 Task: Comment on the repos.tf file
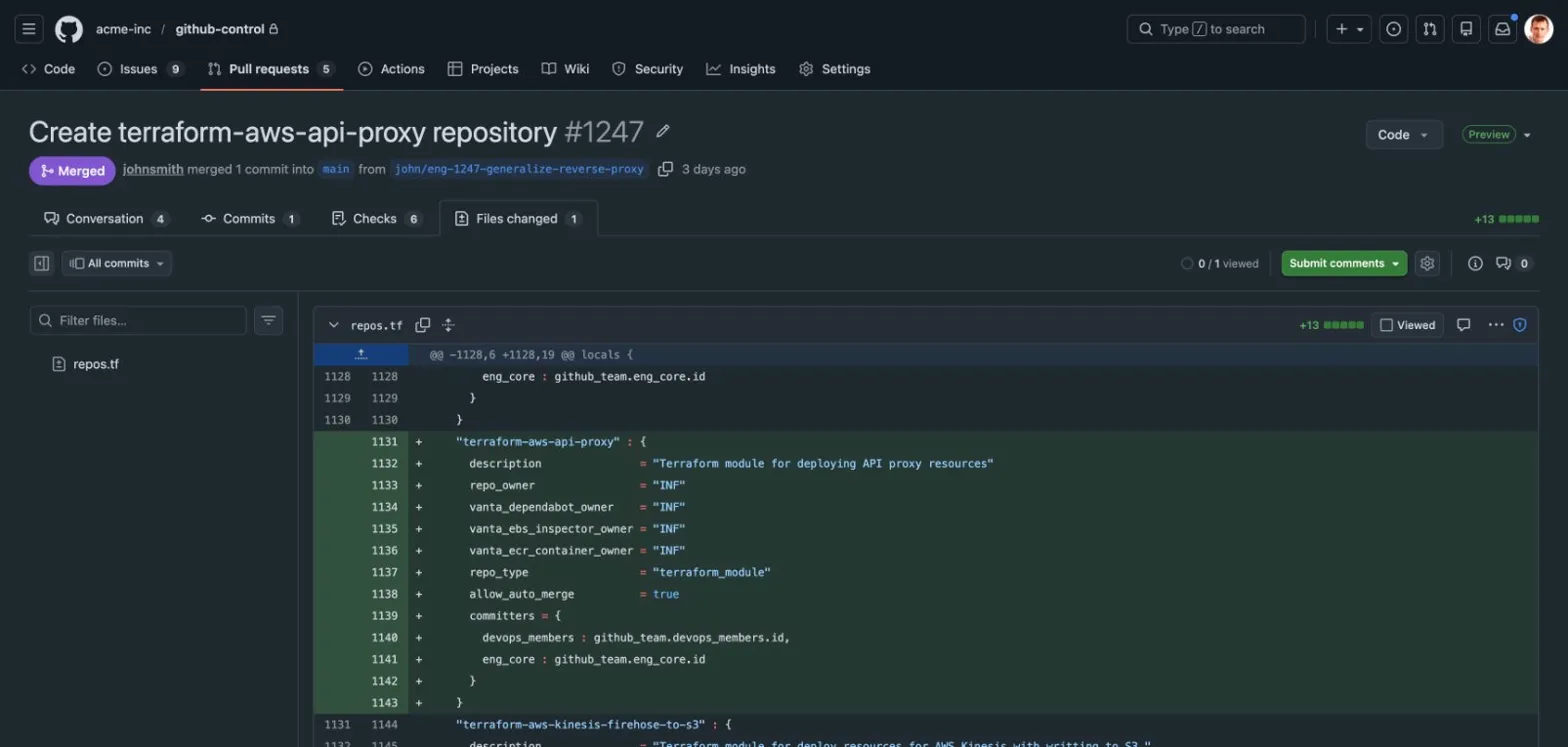point(1463,325)
